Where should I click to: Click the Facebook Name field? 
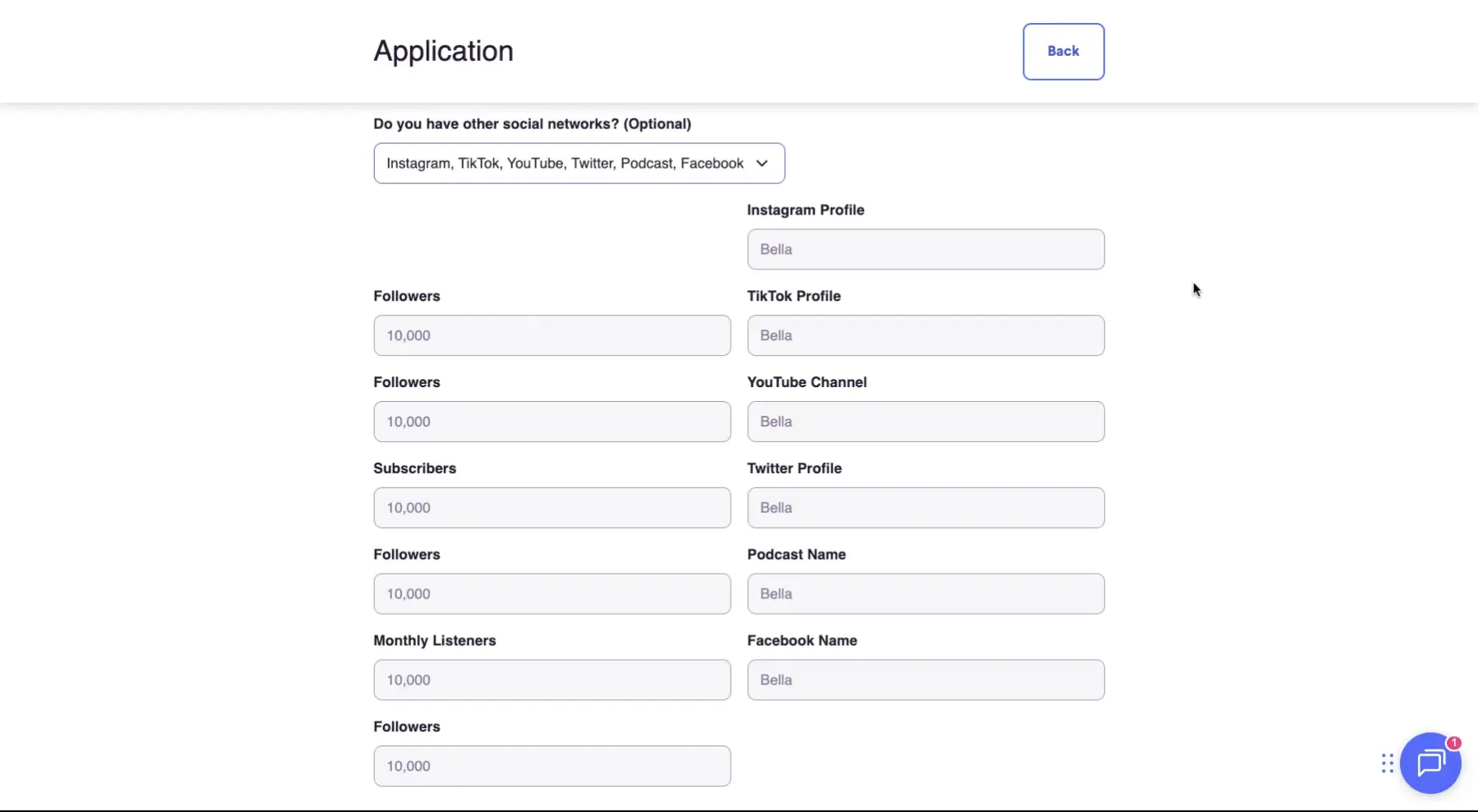click(925, 680)
